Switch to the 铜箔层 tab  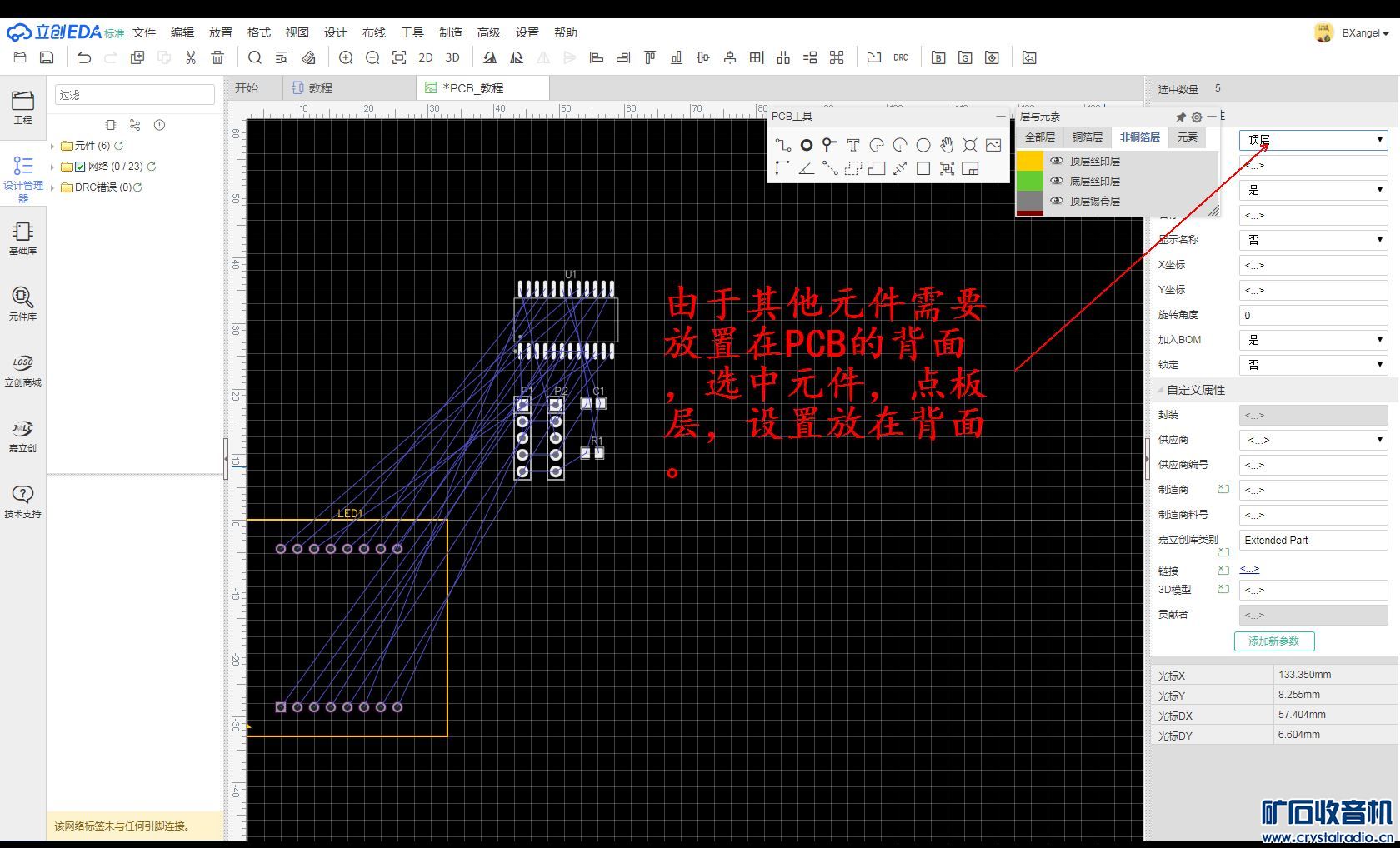coord(1087,137)
